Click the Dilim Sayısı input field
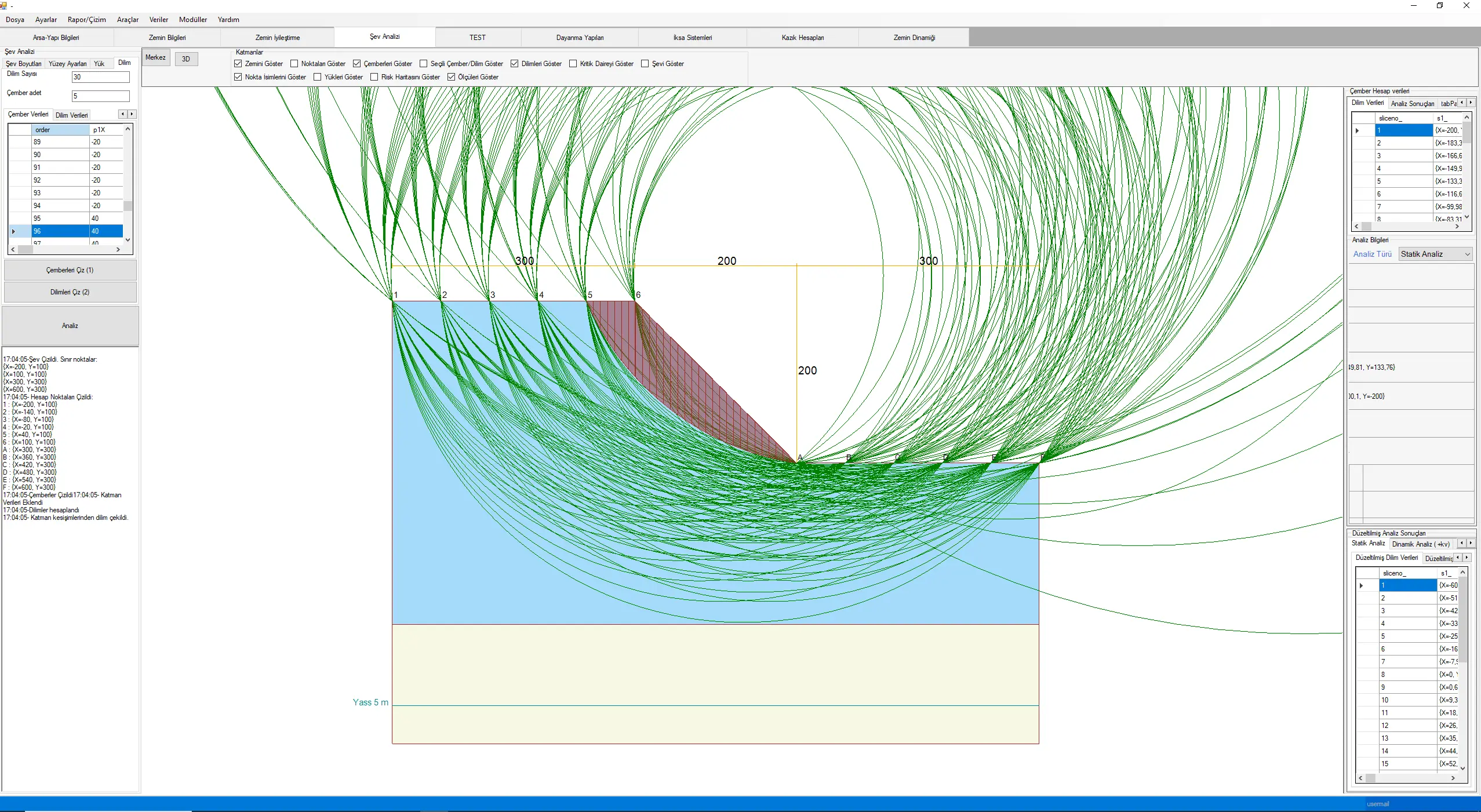Screen dimensions: 1481x812 (x=100, y=77)
